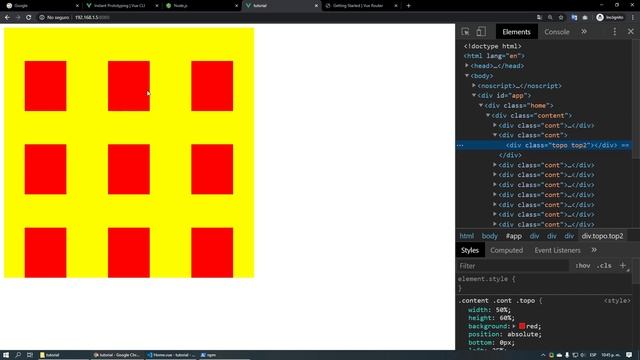Open the Styles tab
Screen dimensions: 640x360
(x=470, y=250)
